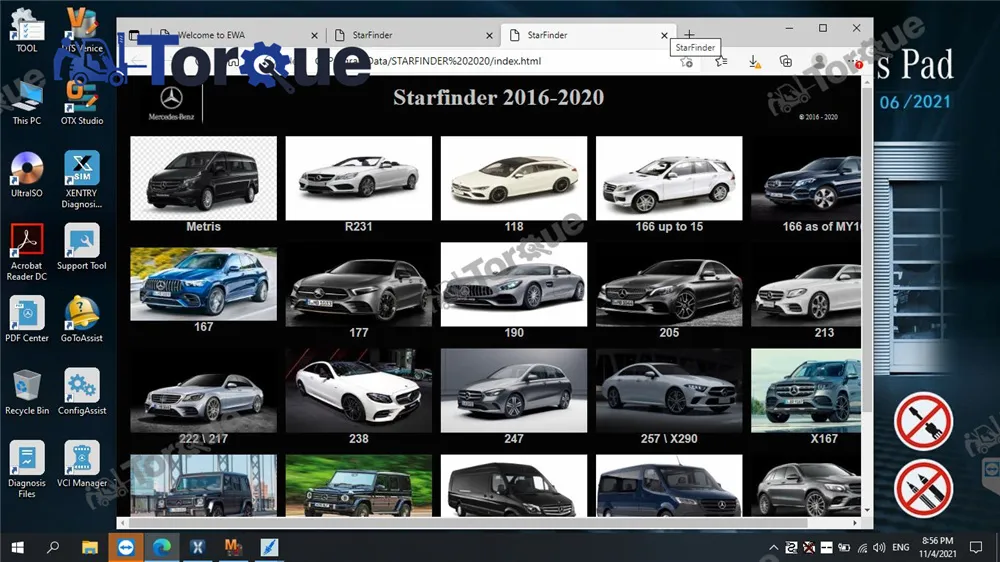Image resolution: width=1000 pixels, height=562 pixels.
Task: Launch VCI Manager desktop shortcut
Action: [x=82, y=464]
